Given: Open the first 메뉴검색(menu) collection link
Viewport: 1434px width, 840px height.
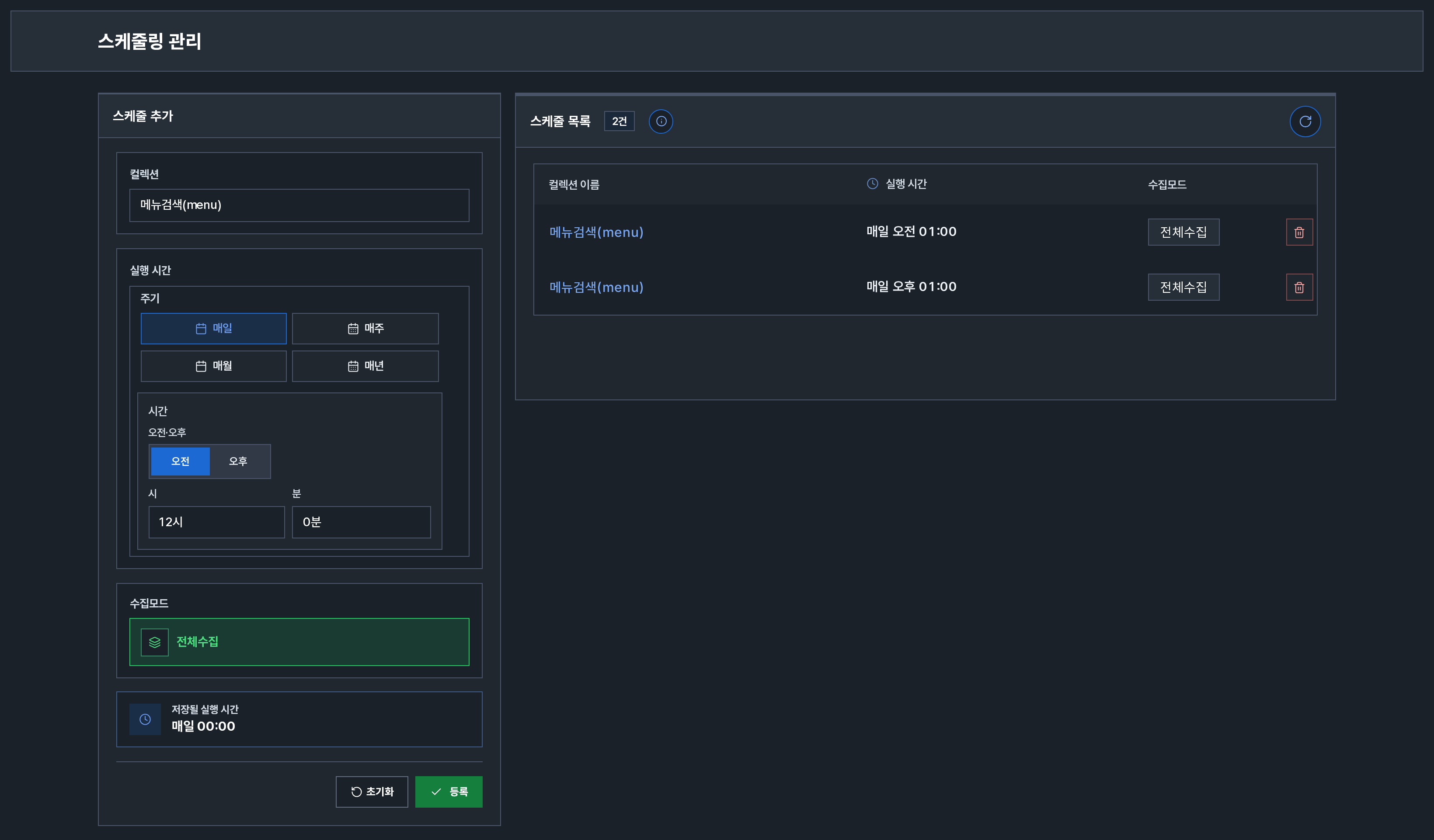Looking at the screenshot, I should point(596,232).
